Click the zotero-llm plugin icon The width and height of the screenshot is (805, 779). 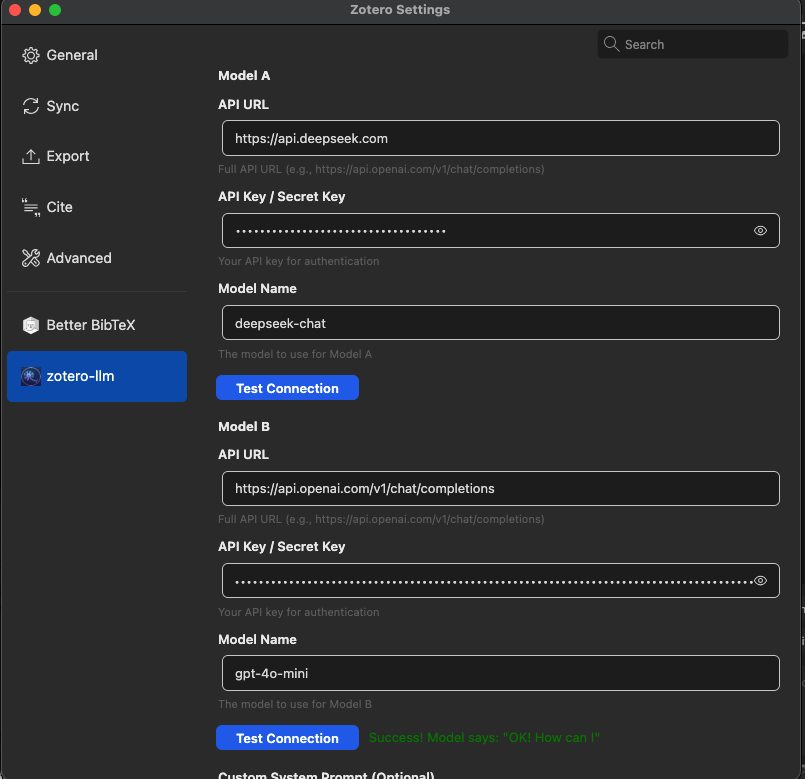click(31, 376)
